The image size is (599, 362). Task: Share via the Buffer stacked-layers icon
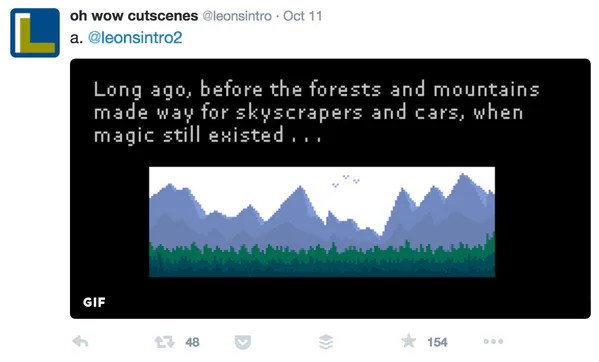point(326,342)
